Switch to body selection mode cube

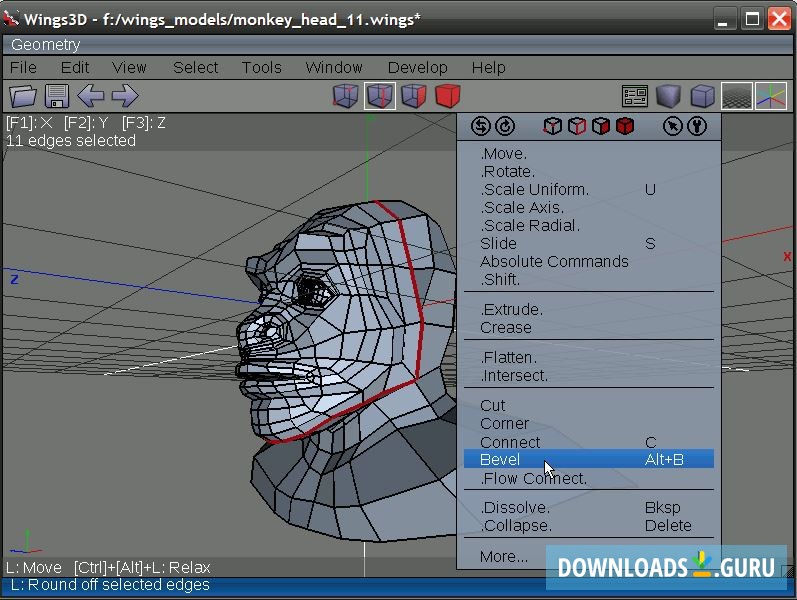(x=447, y=96)
